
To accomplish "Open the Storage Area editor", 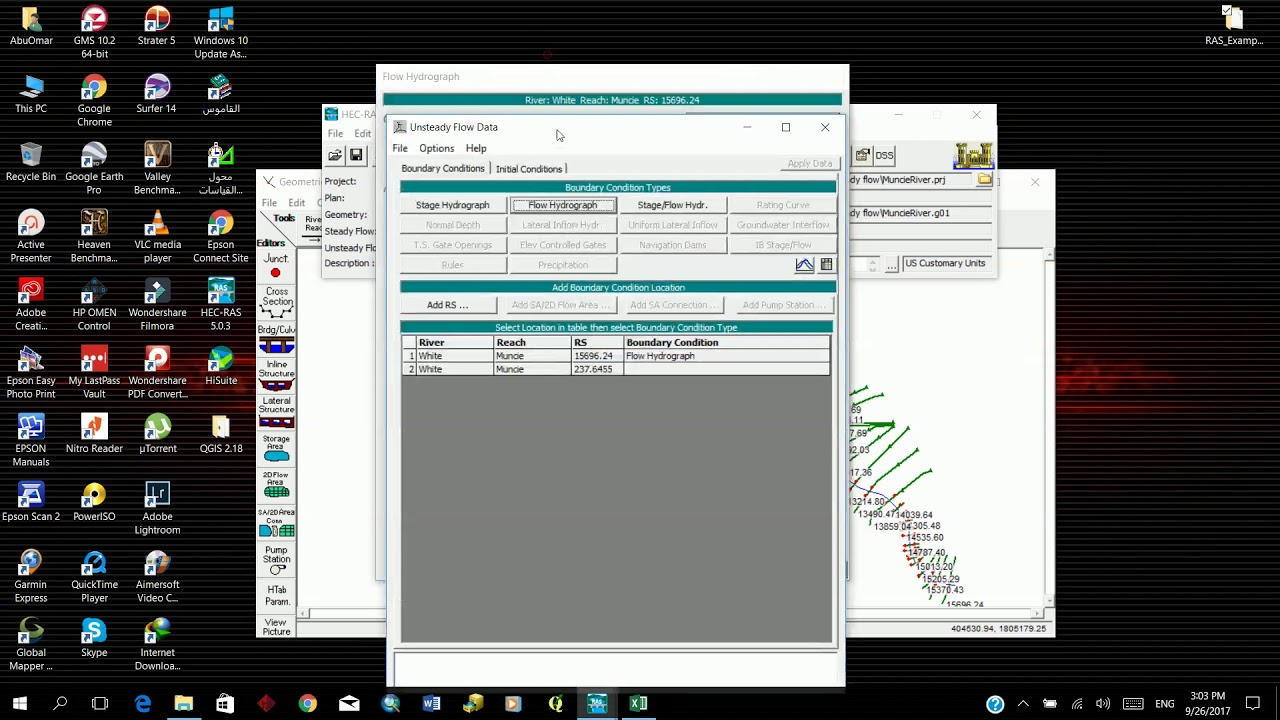I will [276, 450].
